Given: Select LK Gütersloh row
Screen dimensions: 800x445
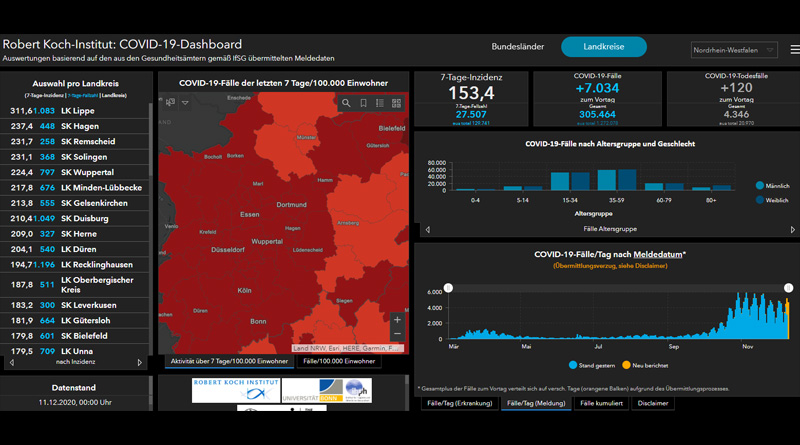Looking at the screenshot, I should (74, 320).
